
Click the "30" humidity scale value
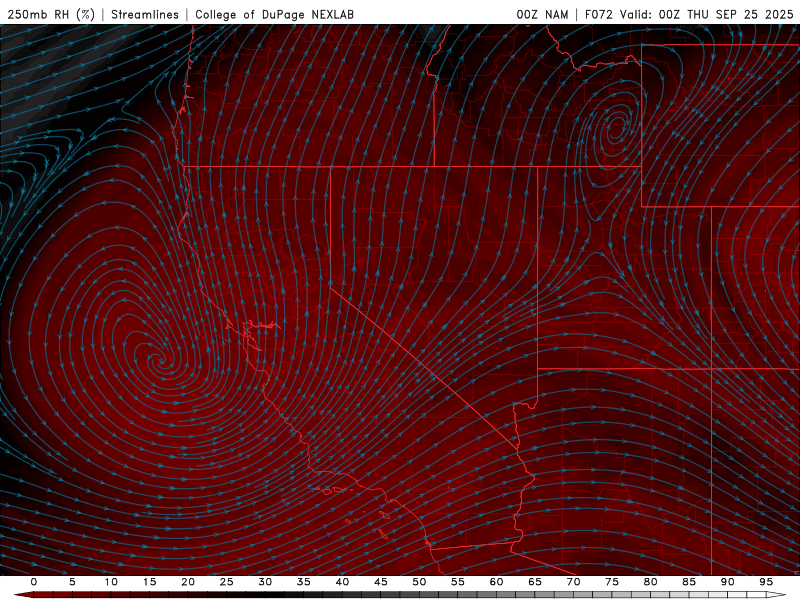[265, 582]
